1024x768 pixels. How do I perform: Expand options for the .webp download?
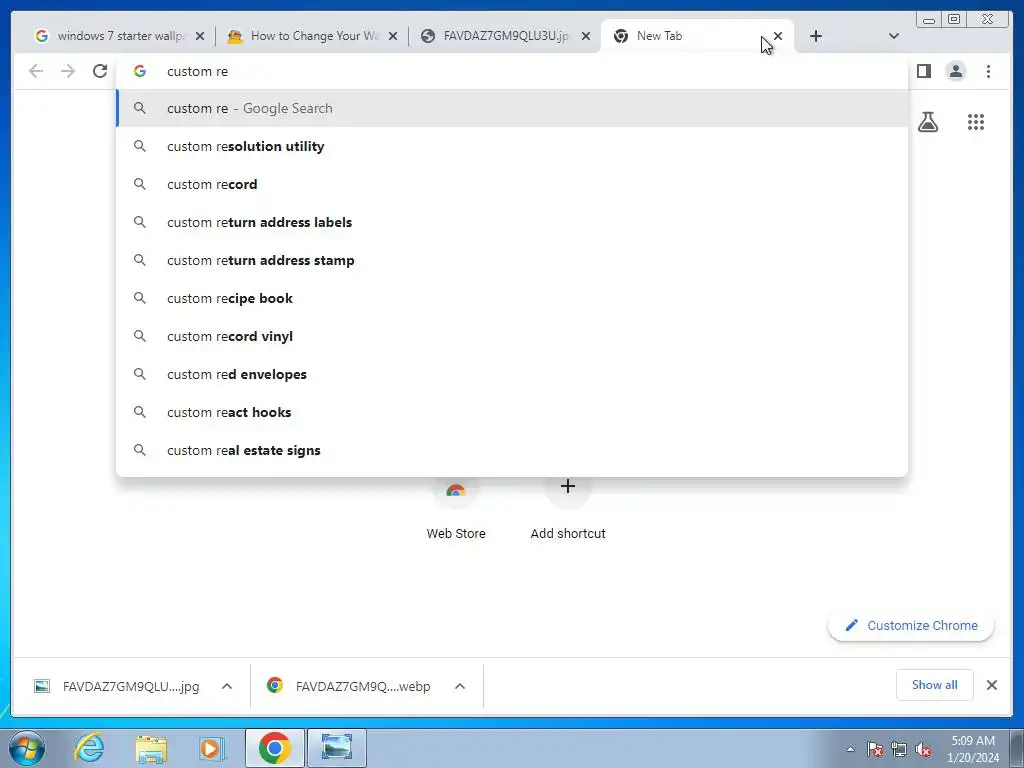point(460,686)
